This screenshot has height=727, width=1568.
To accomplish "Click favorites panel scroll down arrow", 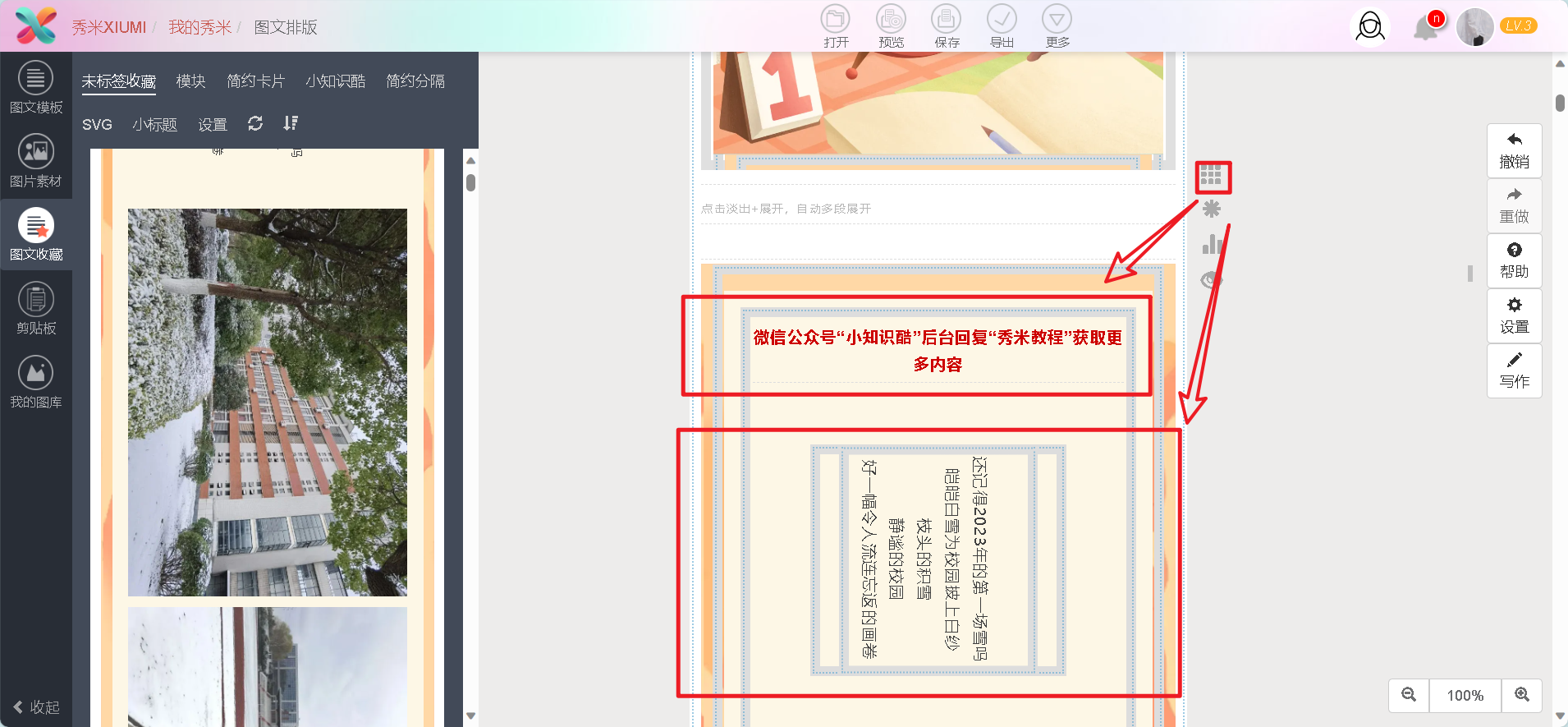I will point(470,715).
